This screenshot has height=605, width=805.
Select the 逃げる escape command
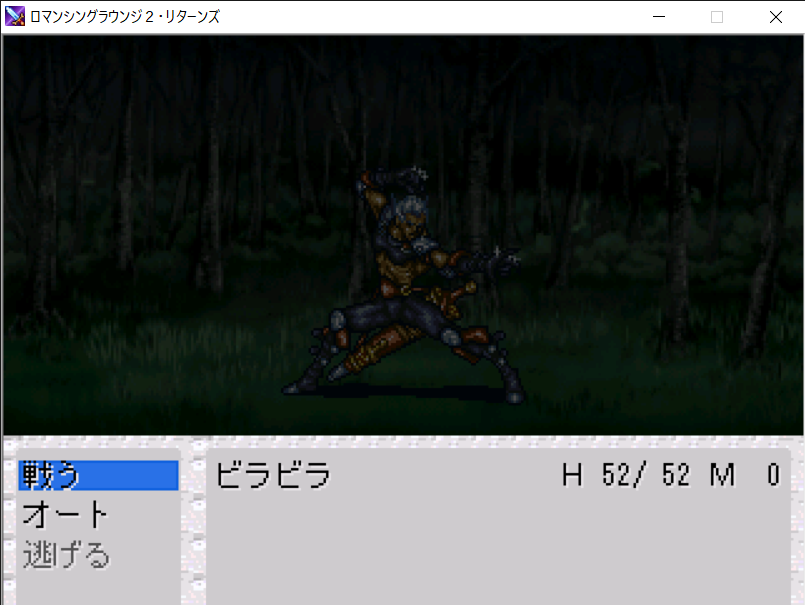(x=66, y=555)
